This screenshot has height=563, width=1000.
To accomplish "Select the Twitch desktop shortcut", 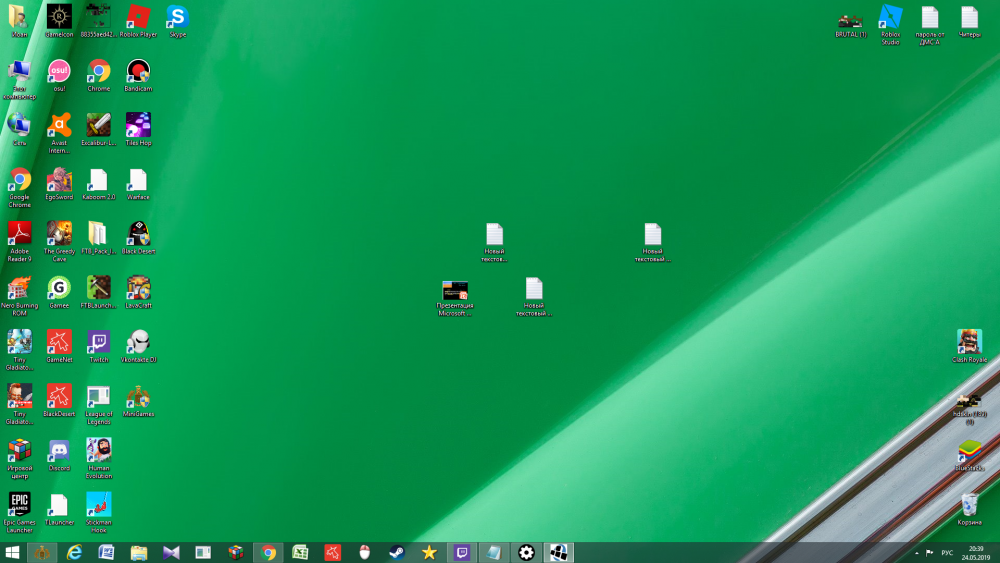I will (x=98, y=342).
